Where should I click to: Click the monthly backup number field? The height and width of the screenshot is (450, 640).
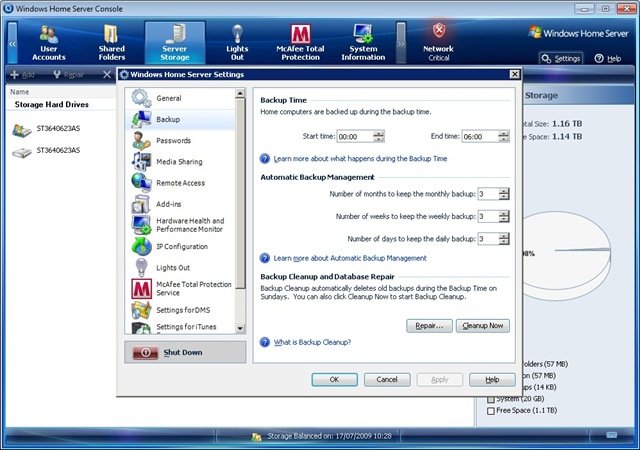click(x=488, y=194)
